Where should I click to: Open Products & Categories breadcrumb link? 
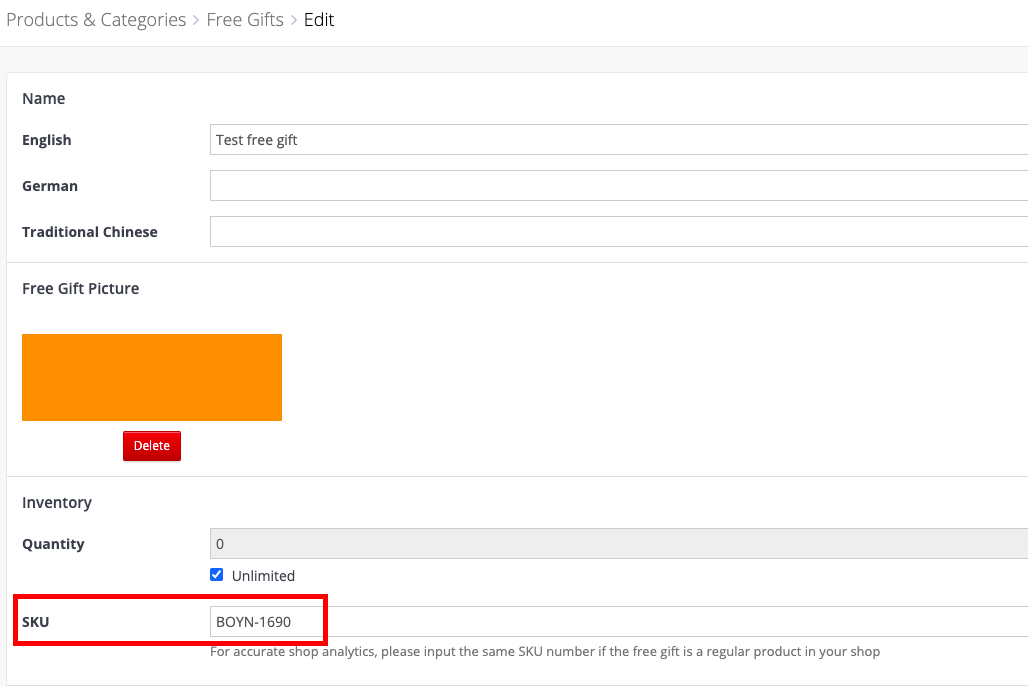pos(96,20)
